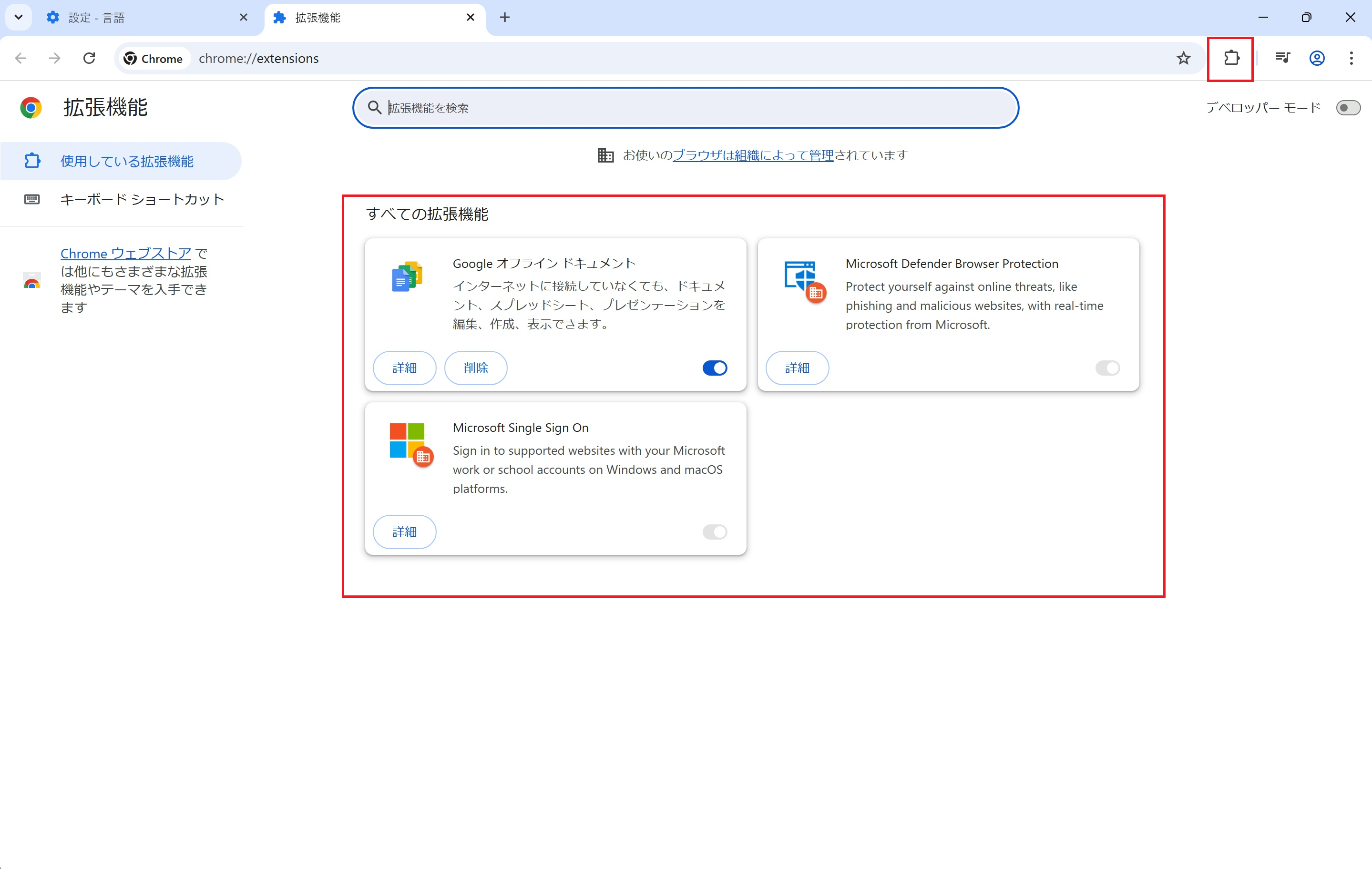The height and width of the screenshot is (869, 1372).
Task: Select 使用している拡張機能 in sidebar
Action: (x=126, y=161)
